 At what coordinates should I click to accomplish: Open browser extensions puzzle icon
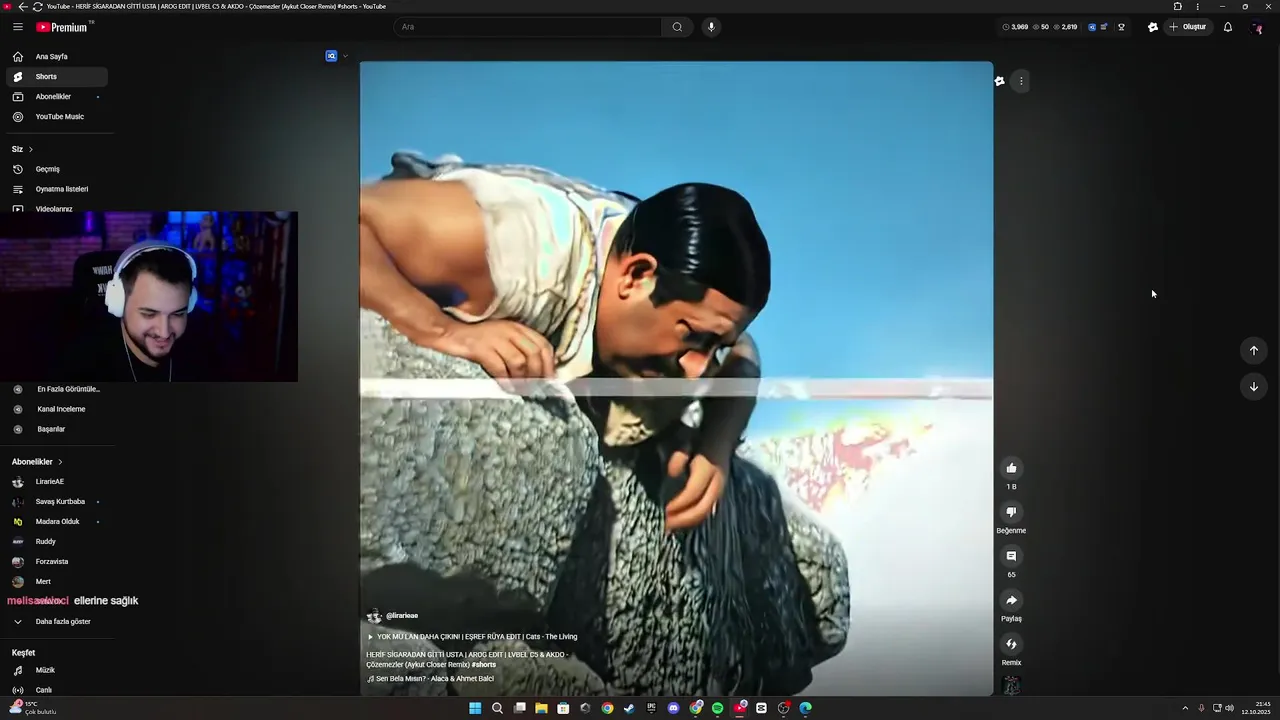pyautogui.click(x=1177, y=6)
